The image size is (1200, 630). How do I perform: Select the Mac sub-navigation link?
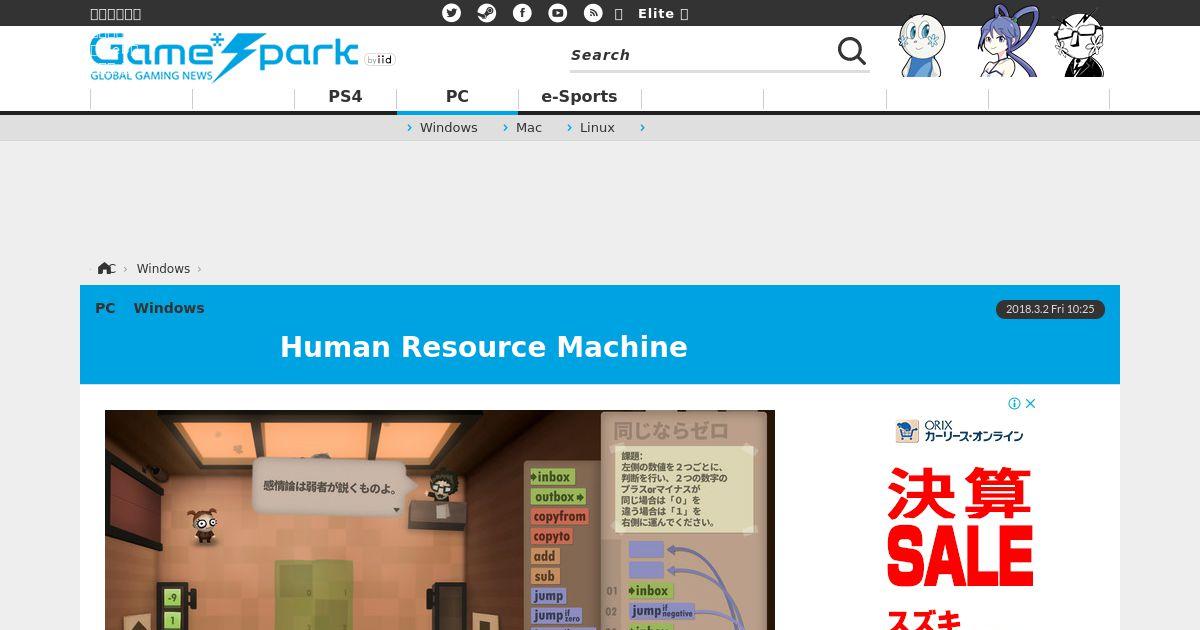click(529, 128)
